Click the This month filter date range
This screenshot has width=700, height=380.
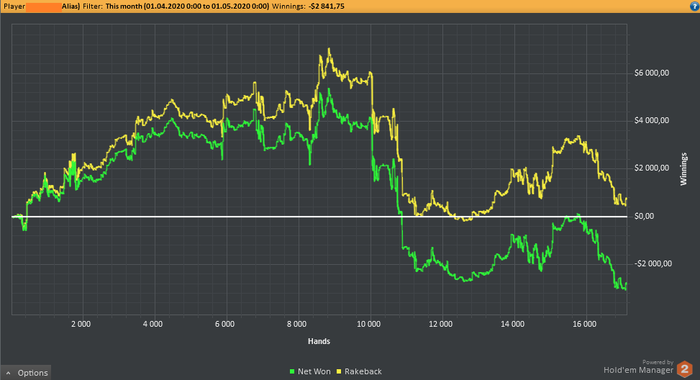187,6
